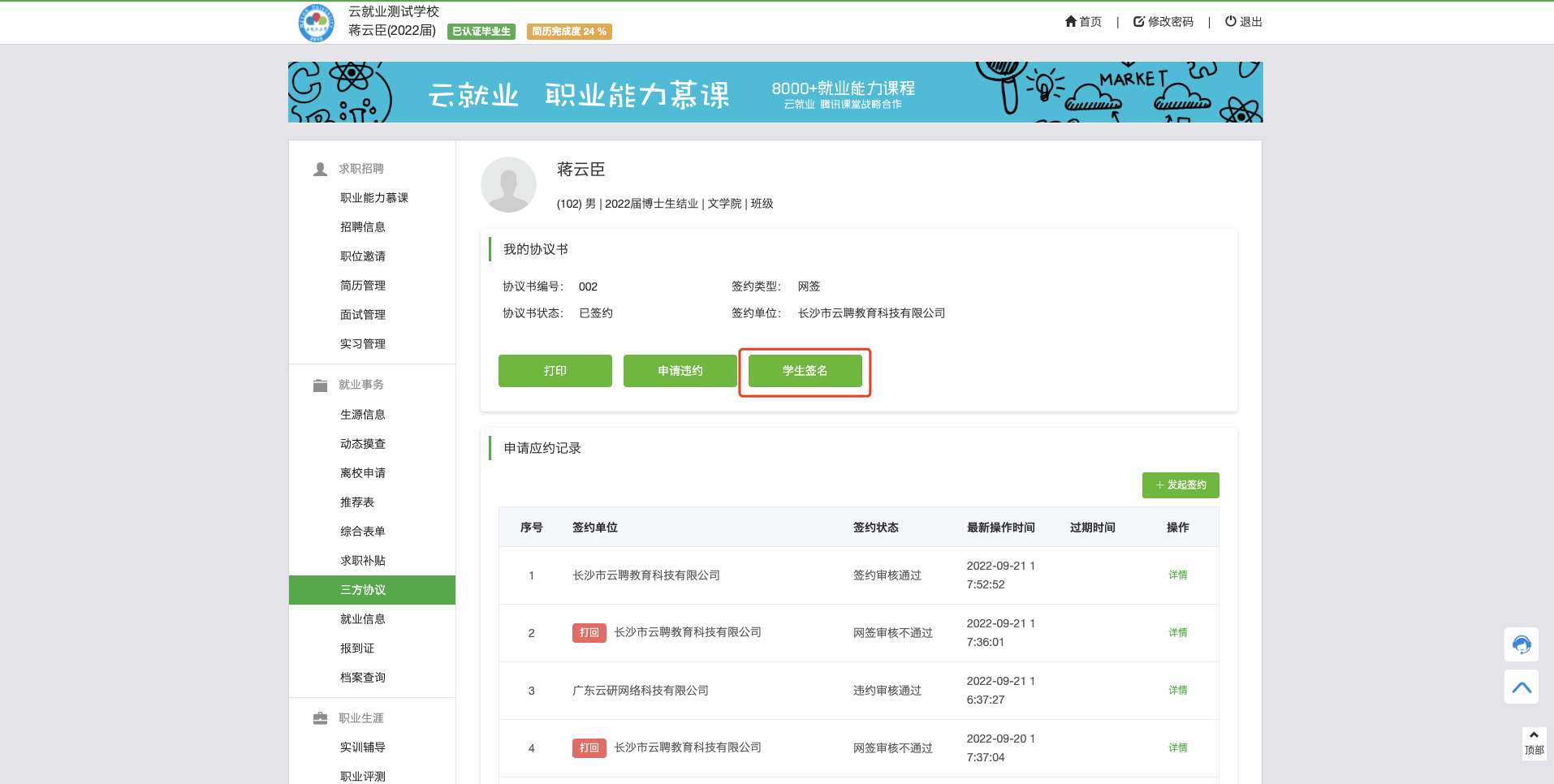This screenshot has width=1554, height=784.
Task: Click the blue scroll-up chevron button
Action: (x=1521, y=687)
